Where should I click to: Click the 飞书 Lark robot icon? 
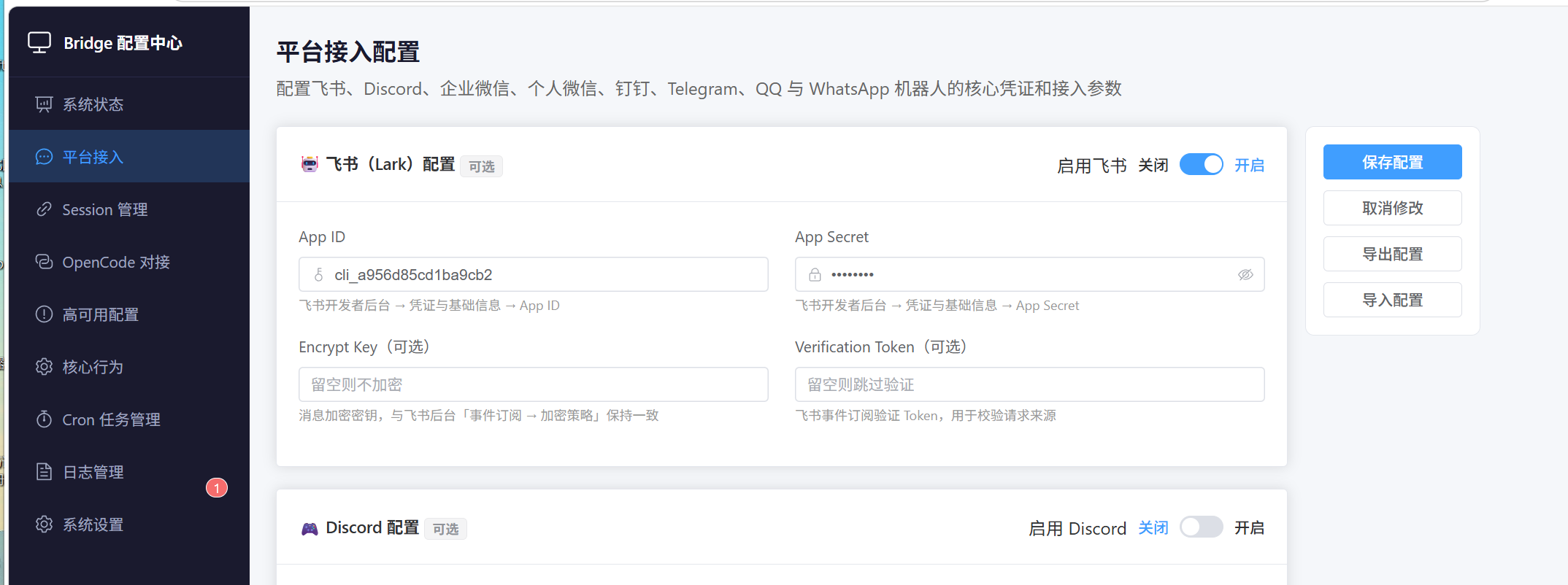(310, 164)
